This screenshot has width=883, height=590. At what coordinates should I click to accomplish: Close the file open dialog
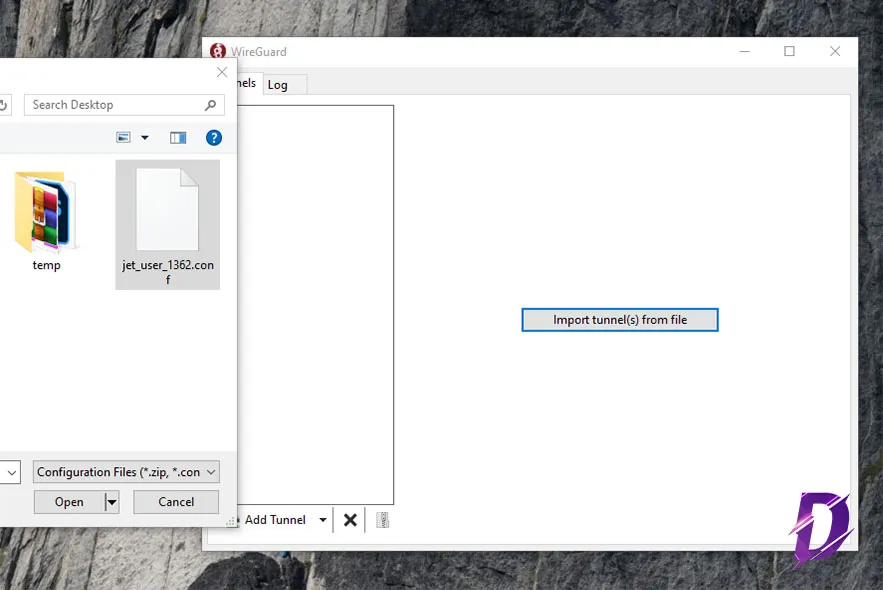(x=222, y=72)
